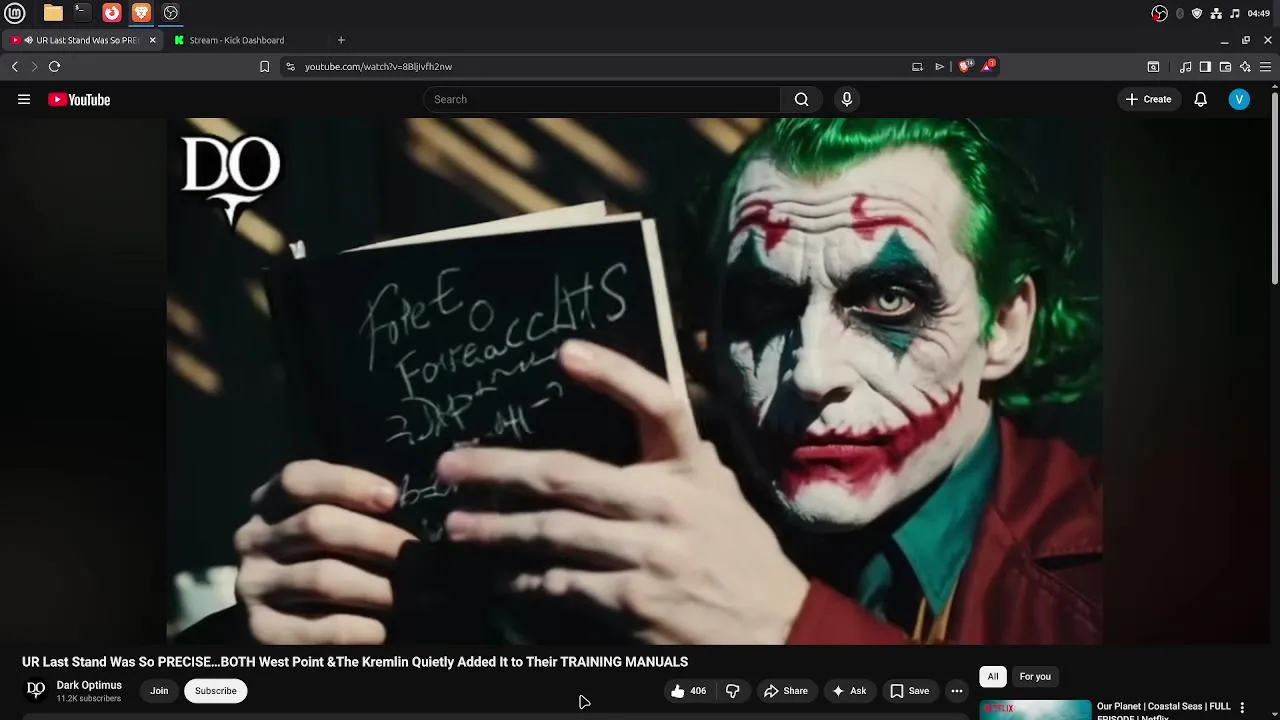Click the send/play arrow icon in address bar
Viewport: 1280px width, 720px height.
pos(939,67)
